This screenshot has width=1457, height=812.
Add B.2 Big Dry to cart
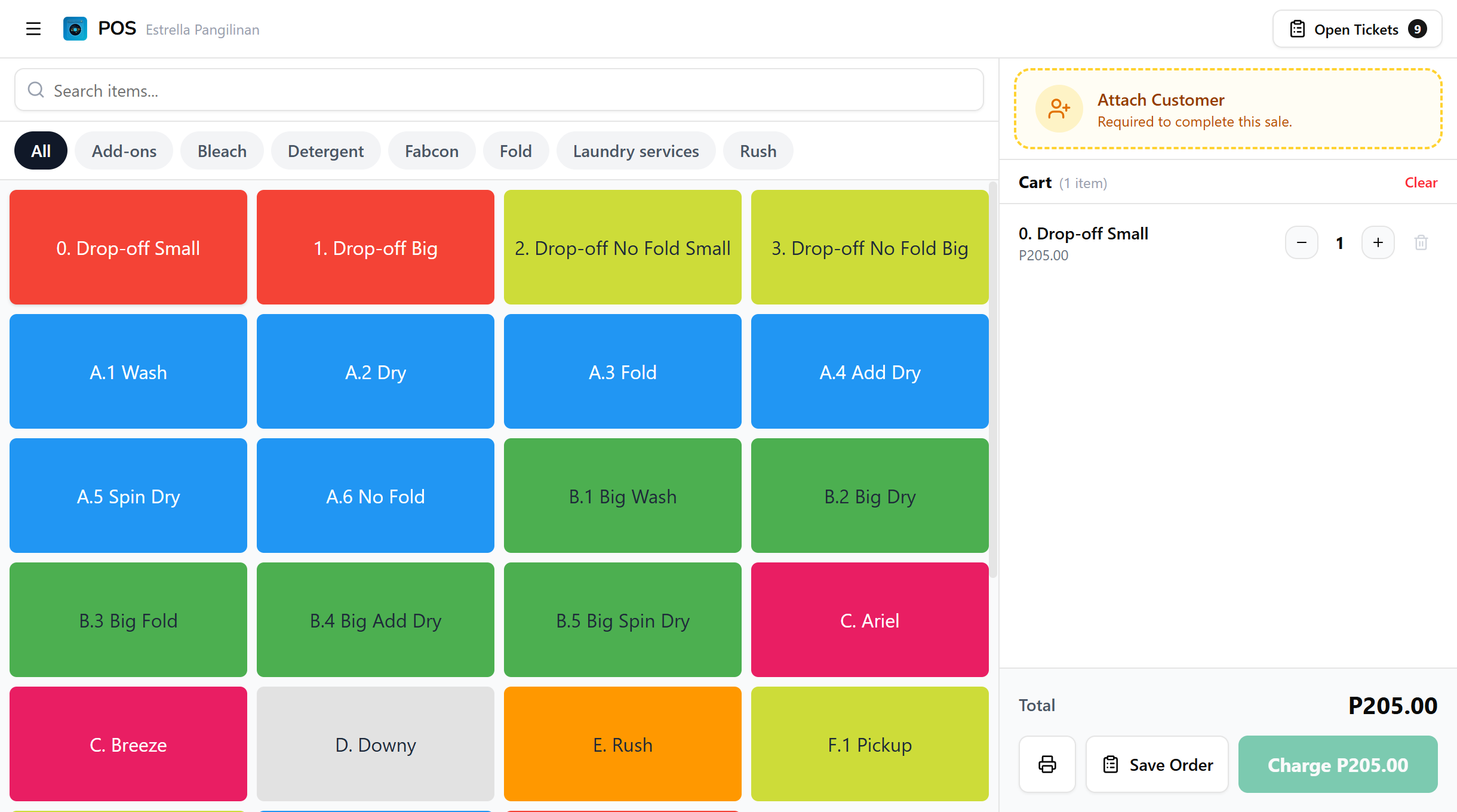tap(870, 496)
